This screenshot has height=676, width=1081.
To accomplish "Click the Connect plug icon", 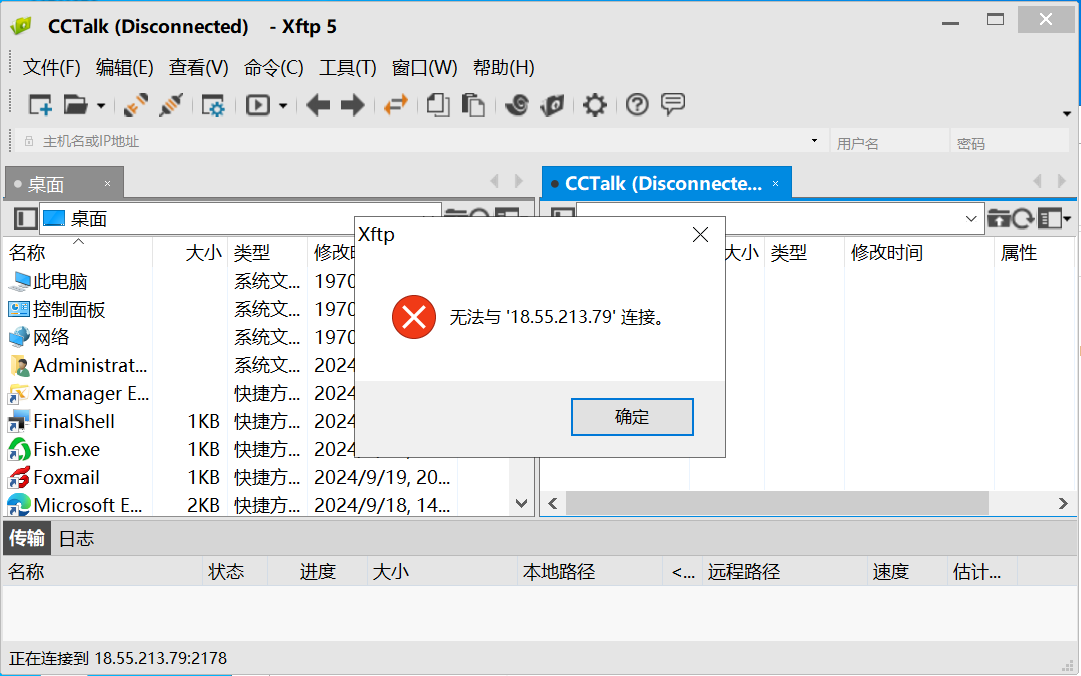I will pyautogui.click(x=136, y=105).
